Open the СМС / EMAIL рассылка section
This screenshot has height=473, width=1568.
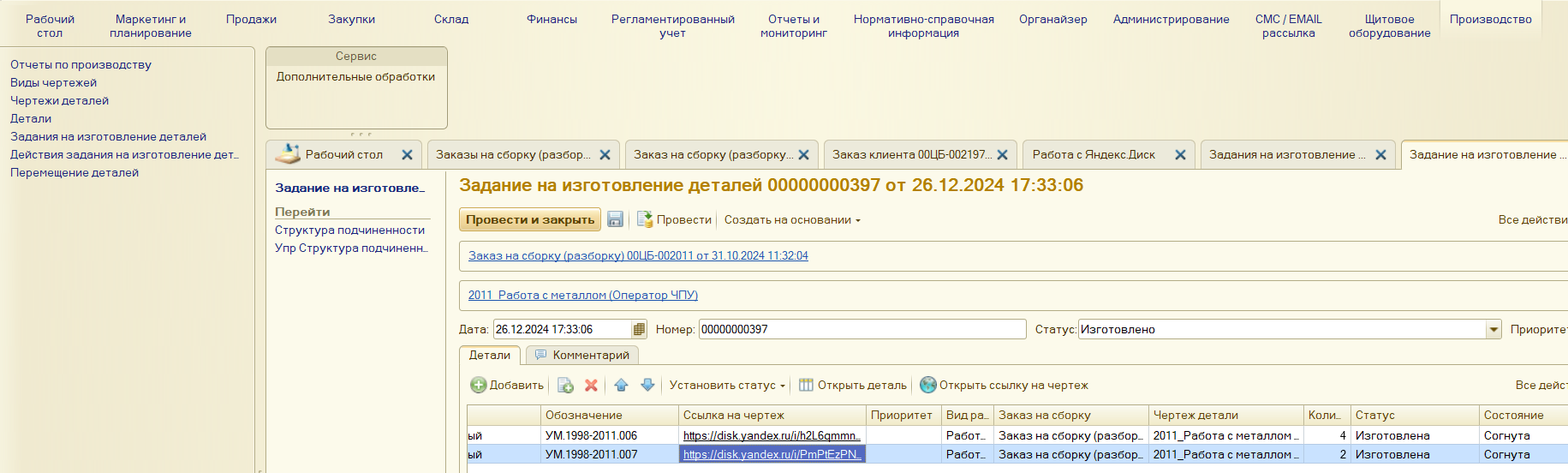pos(1288,26)
